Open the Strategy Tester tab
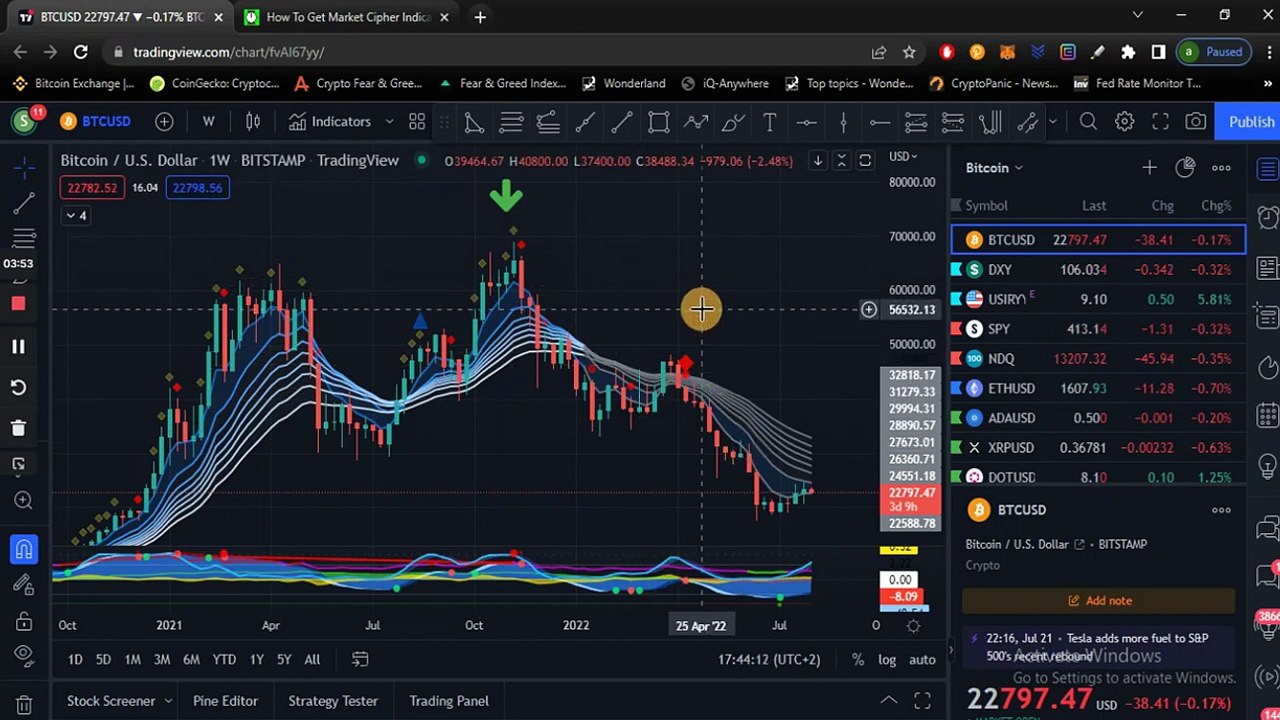This screenshot has width=1280, height=720. 333,701
